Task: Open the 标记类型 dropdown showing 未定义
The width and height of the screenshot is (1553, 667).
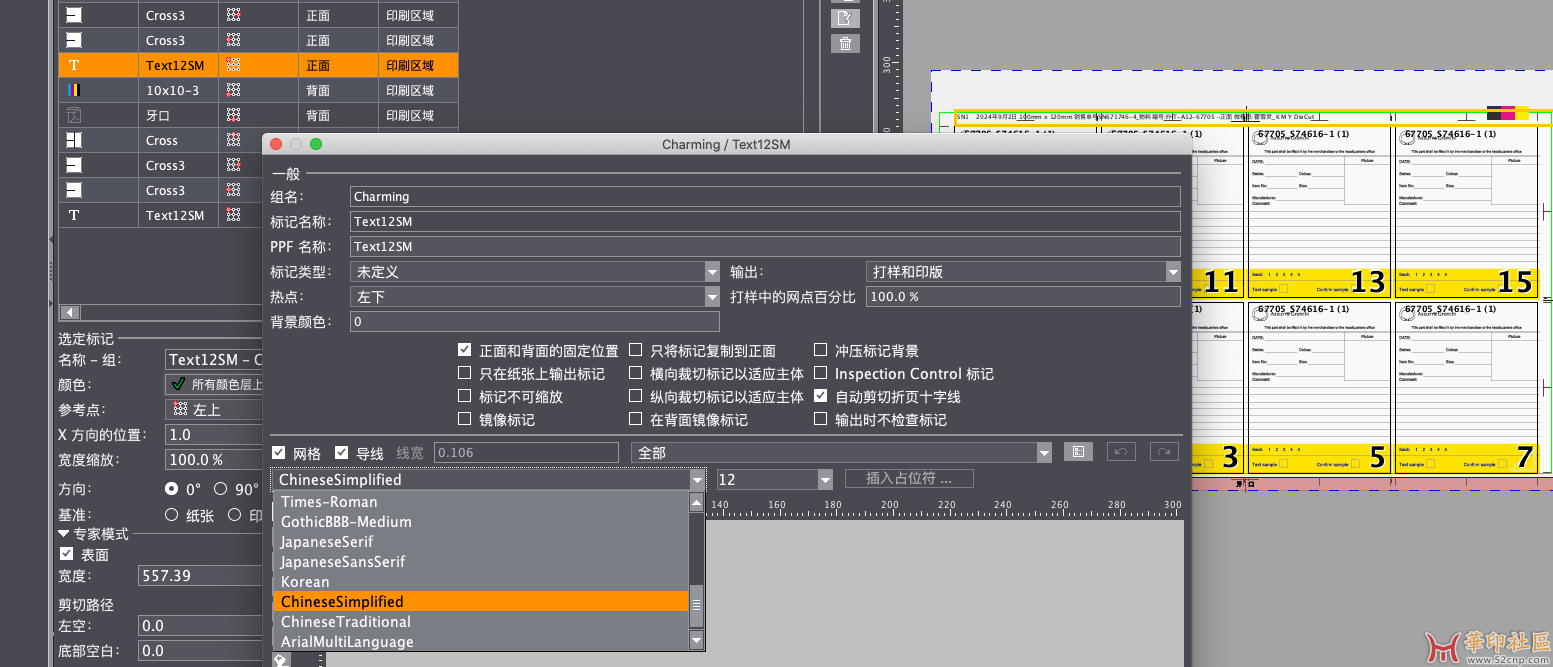Action: tap(535, 271)
